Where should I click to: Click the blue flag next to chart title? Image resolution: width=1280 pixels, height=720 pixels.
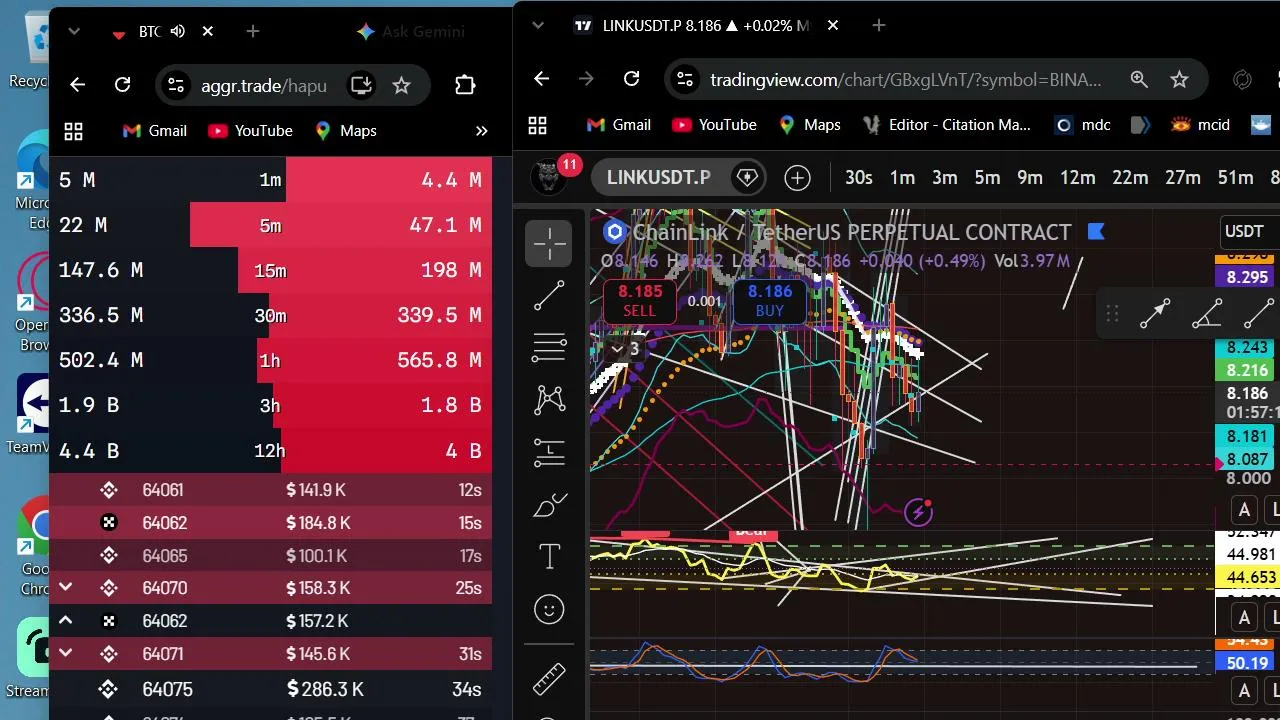1096,232
